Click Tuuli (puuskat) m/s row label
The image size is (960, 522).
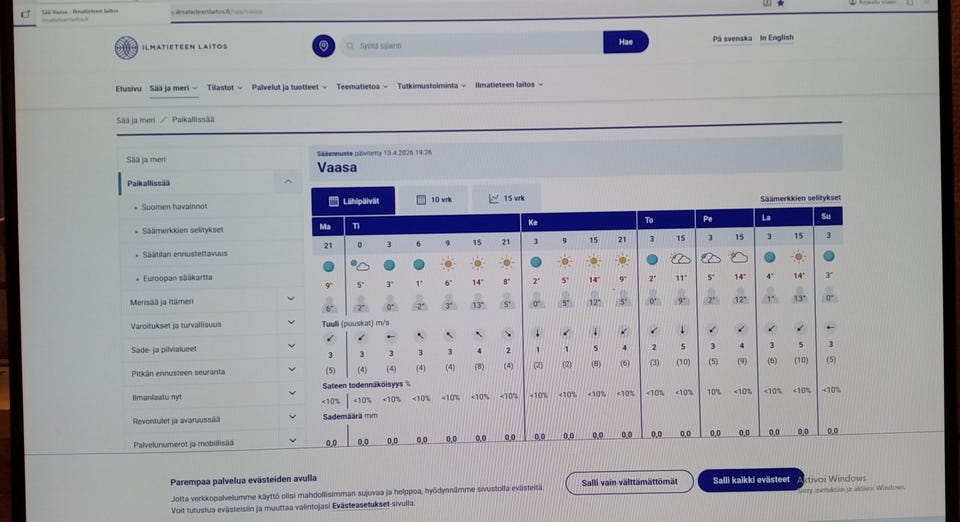[x=355, y=323]
